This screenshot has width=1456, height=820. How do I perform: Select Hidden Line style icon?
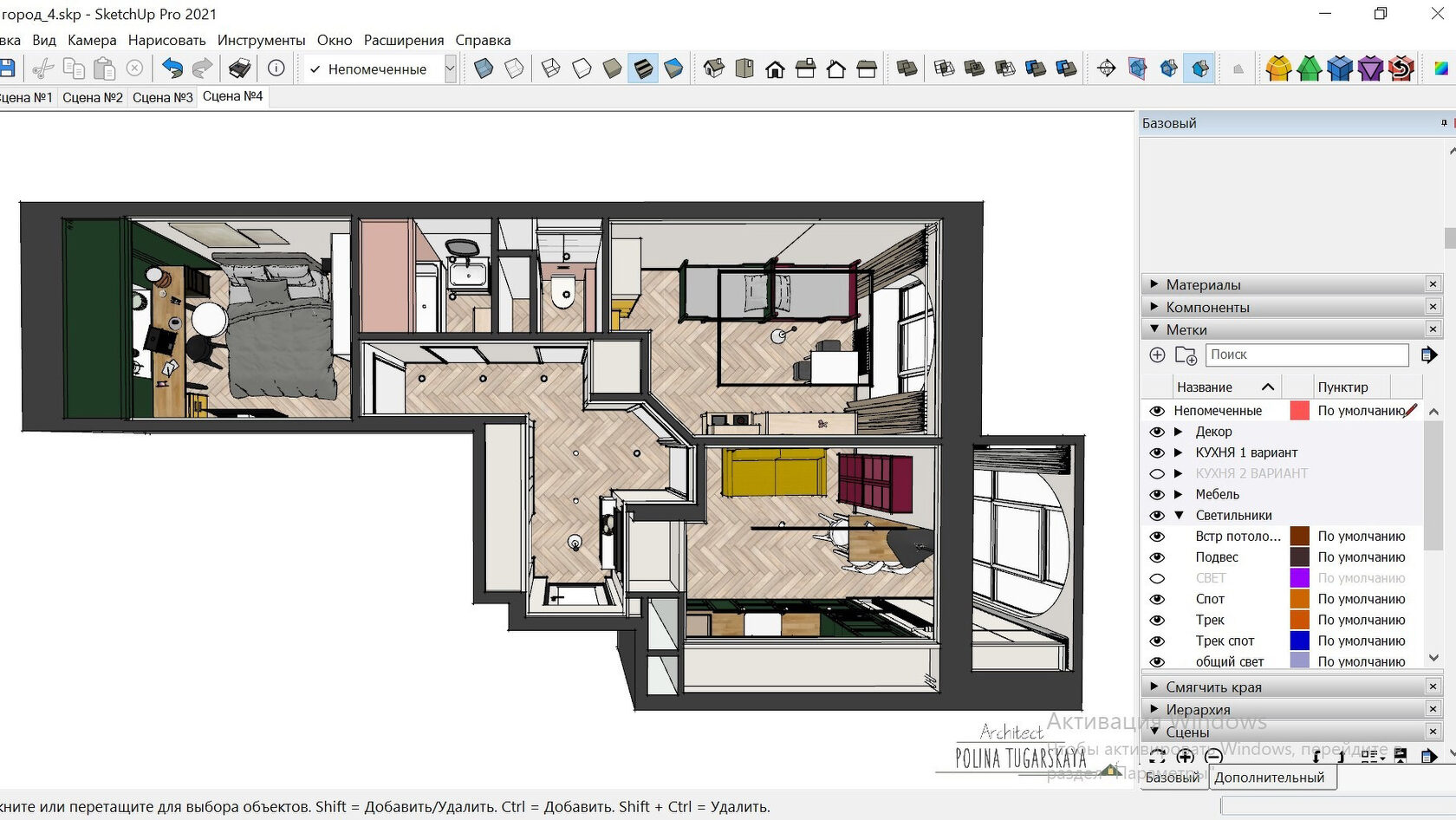tap(582, 68)
